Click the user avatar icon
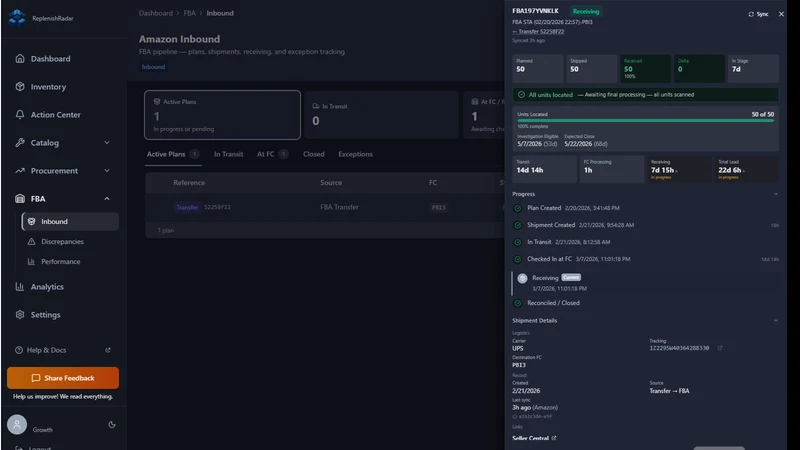The width and height of the screenshot is (800, 450). [x=17, y=424]
